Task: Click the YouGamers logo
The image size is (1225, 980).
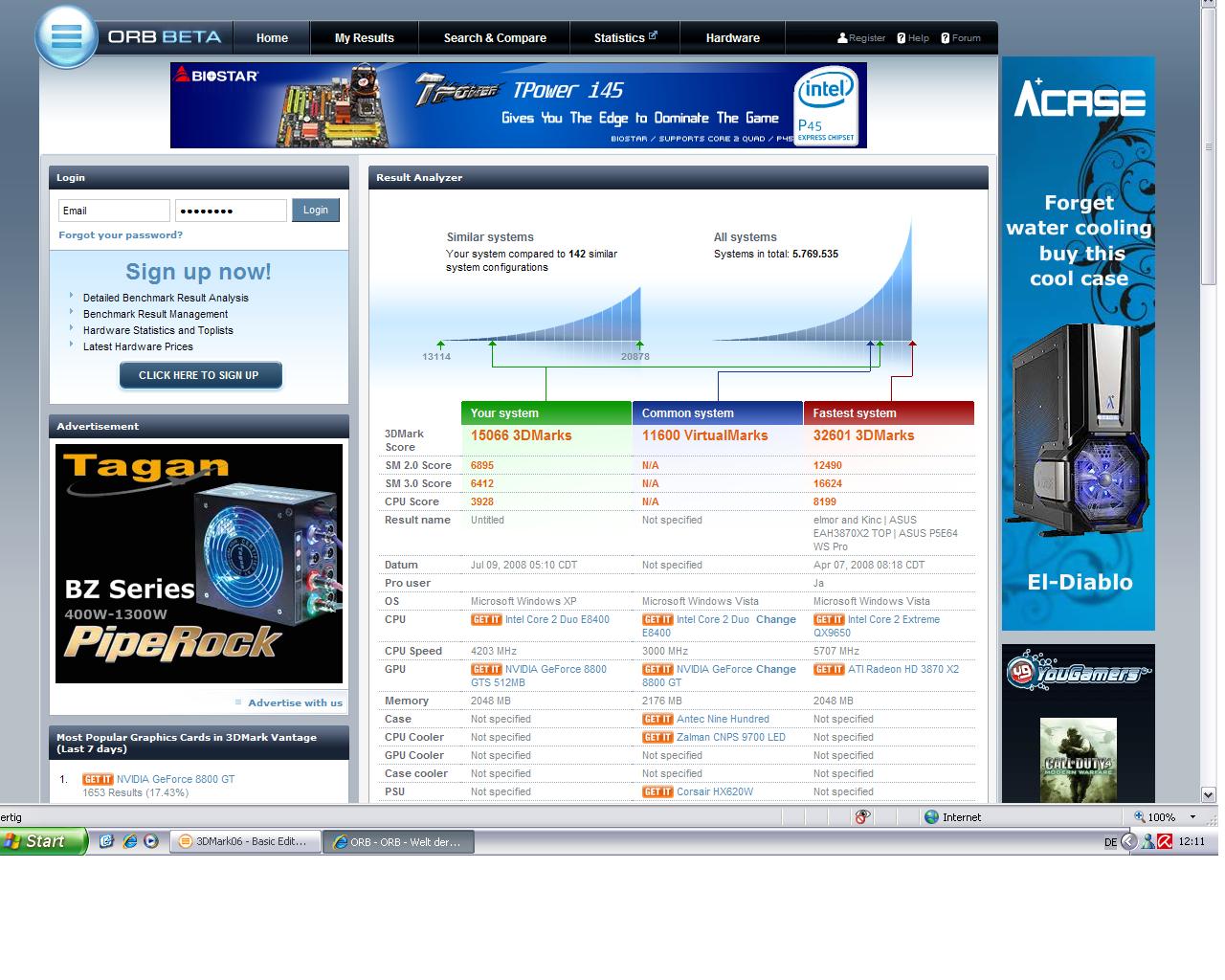Action: coord(1077,671)
